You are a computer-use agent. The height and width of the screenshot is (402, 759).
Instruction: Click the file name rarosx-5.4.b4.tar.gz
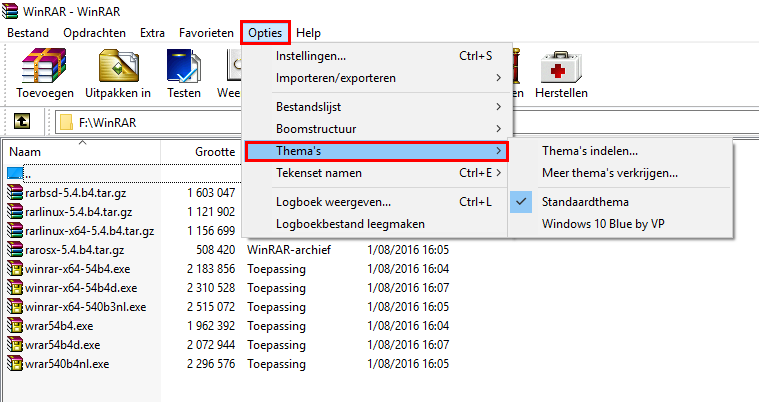click(x=75, y=250)
